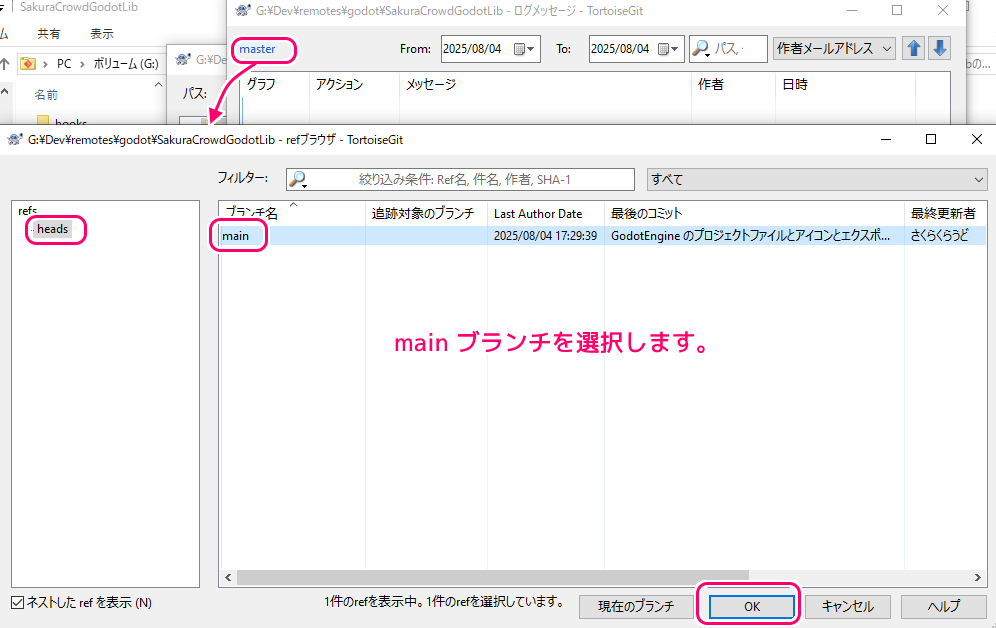Image resolution: width=996 pixels, height=628 pixels.
Task: Sort by Last Author Date column header
Action: [538, 213]
